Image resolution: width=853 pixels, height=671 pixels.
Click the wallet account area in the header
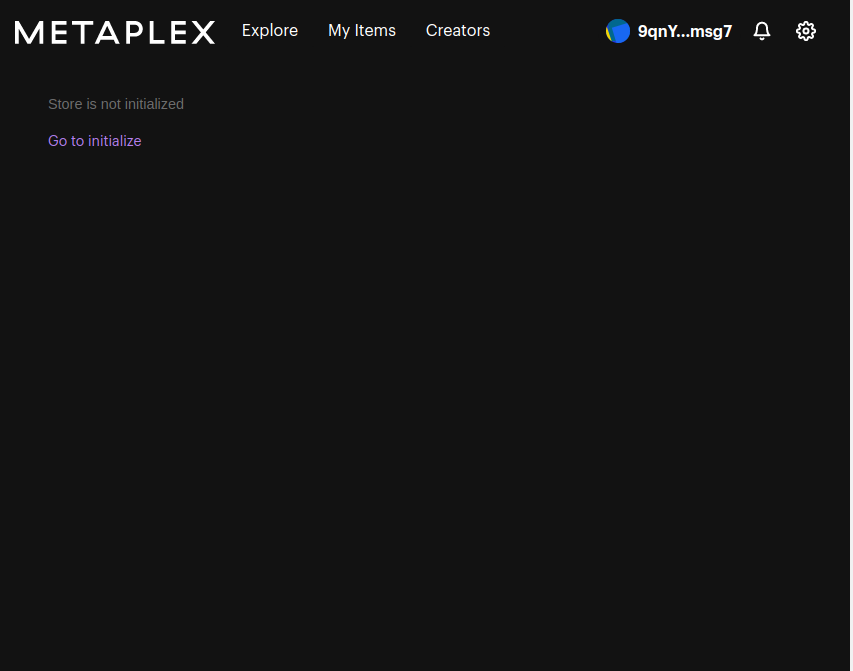668,31
